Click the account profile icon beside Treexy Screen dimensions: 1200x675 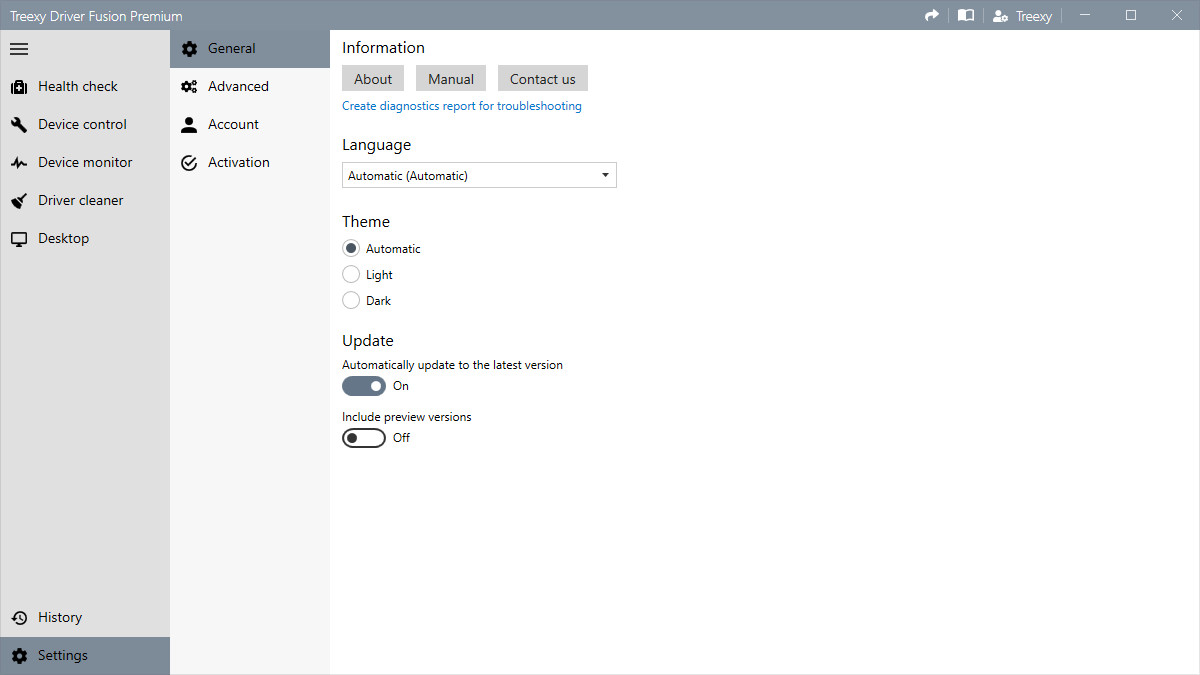[x=1000, y=15]
